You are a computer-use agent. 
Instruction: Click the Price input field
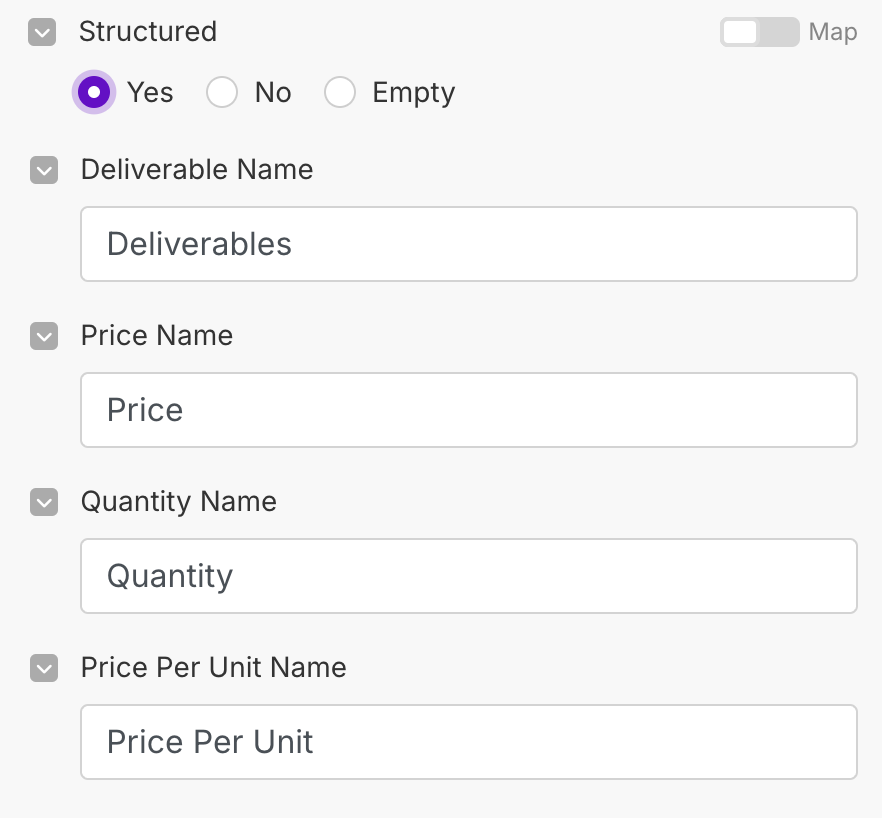click(469, 410)
